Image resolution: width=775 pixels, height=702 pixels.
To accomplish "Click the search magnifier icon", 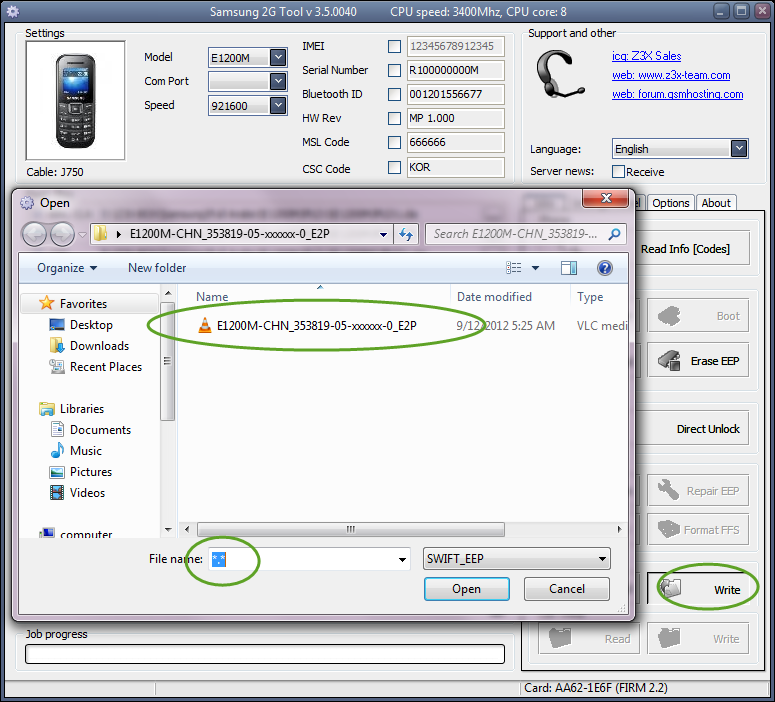I will pyautogui.click(x=614, y=234).
